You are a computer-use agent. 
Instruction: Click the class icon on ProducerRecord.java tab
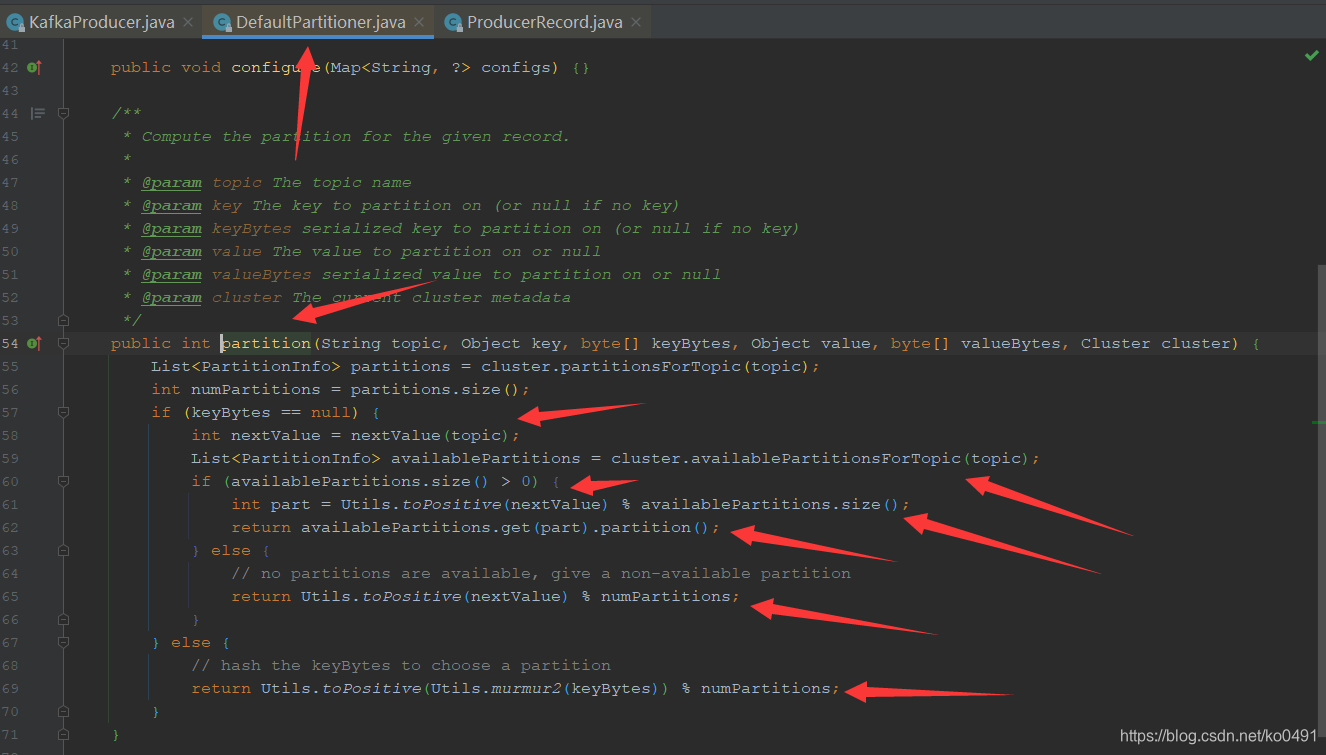(x=453, y=22)
